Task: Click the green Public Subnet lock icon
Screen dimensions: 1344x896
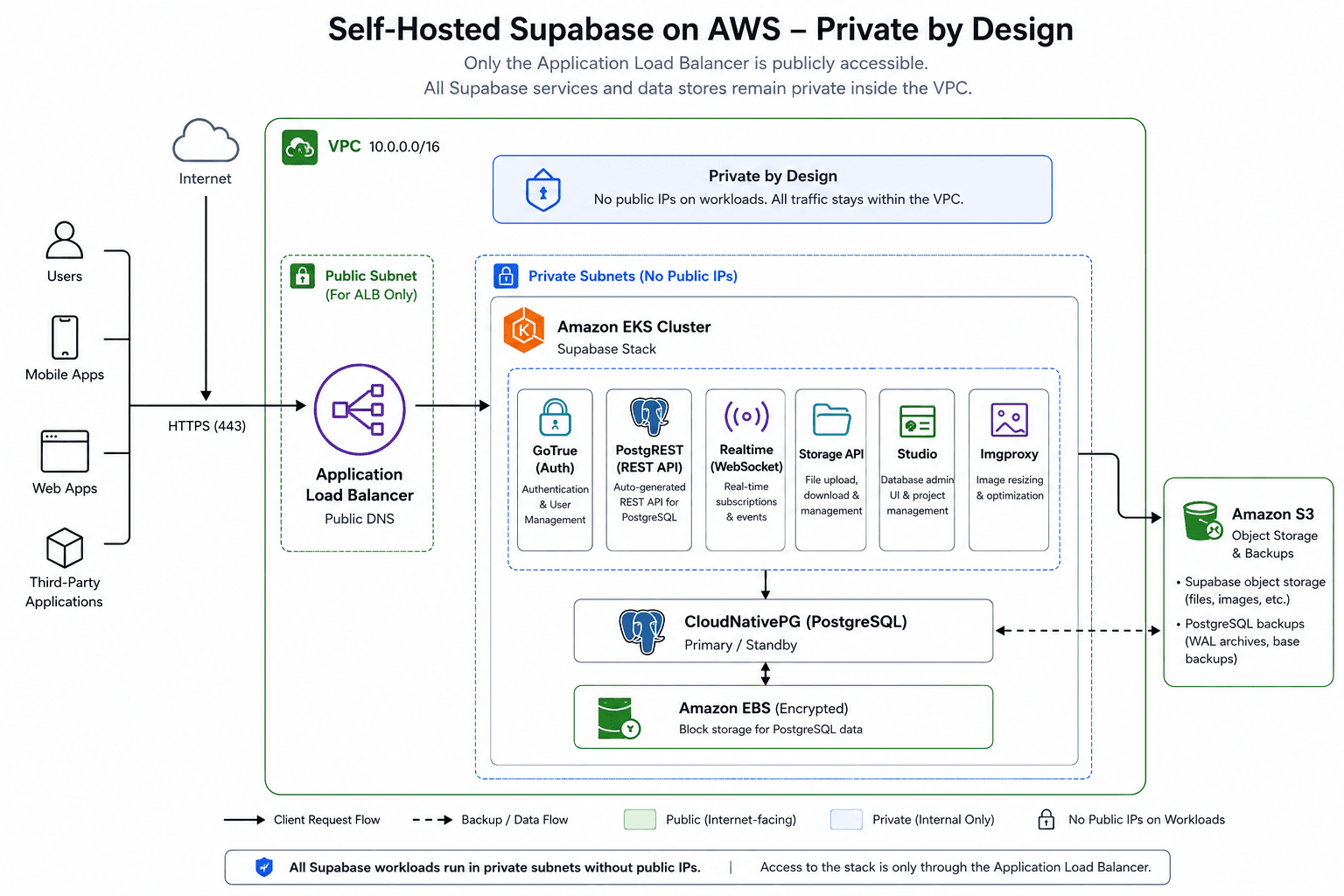Action: [303, 276]
